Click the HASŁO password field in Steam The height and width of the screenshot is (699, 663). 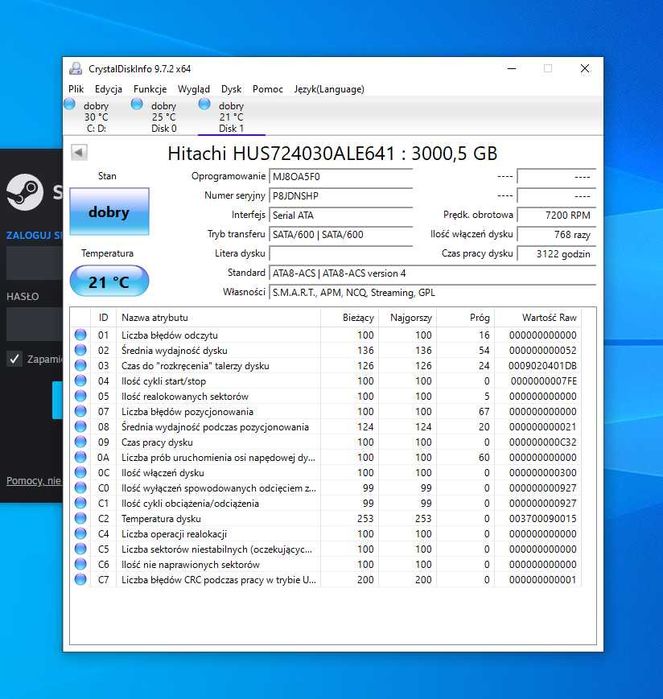coord(34,324)
